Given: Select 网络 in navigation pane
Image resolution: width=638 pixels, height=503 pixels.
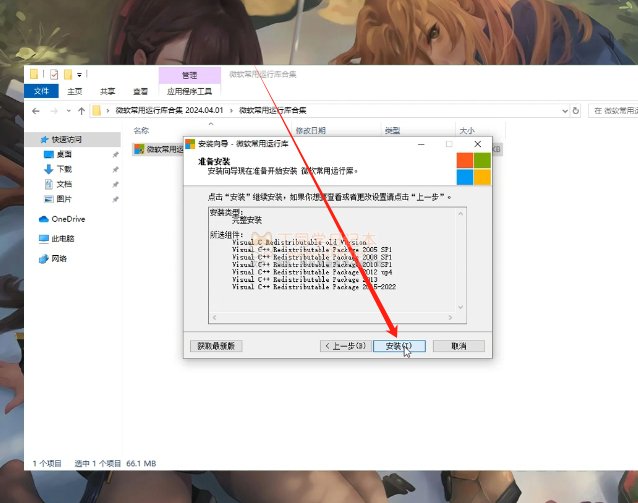Looking at the screenshot, I should click(59, 258).
